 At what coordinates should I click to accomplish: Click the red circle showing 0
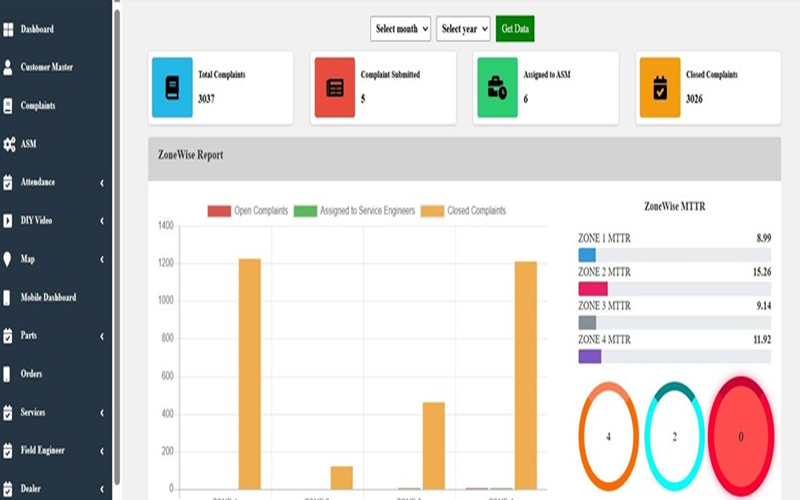(x=741, y=436)
